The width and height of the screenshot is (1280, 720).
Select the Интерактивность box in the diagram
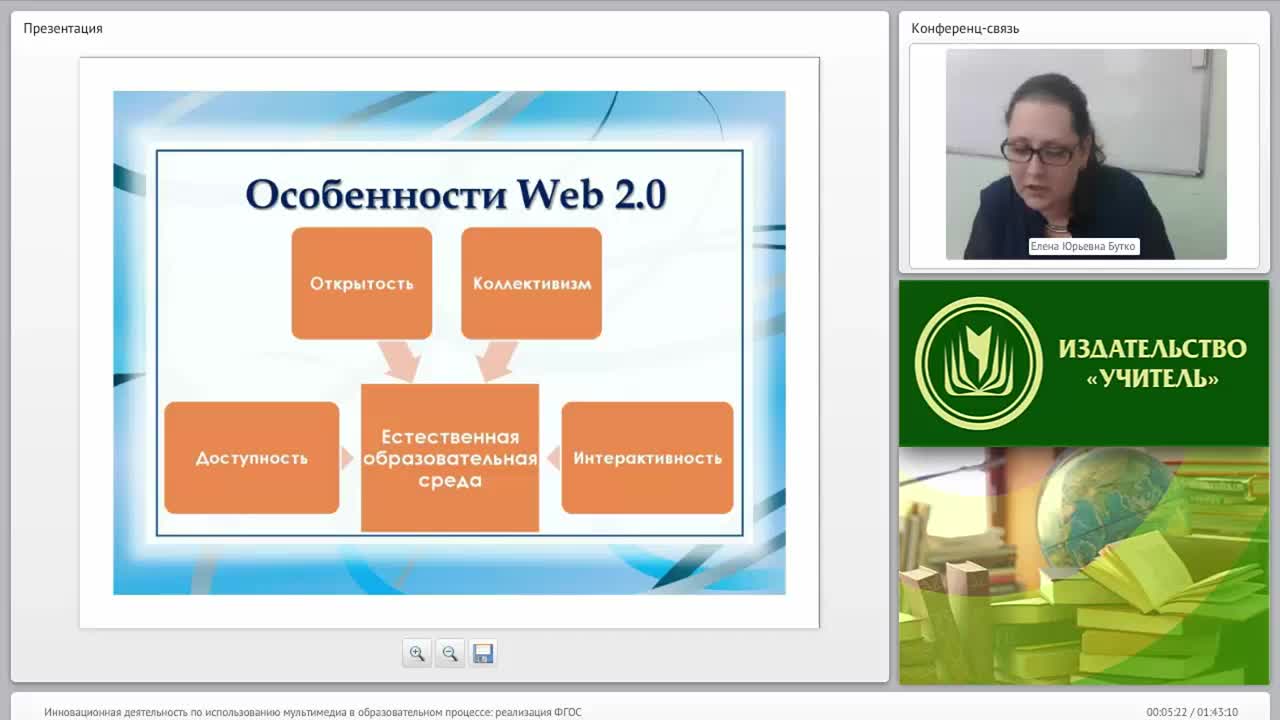(x=647, y=458)
